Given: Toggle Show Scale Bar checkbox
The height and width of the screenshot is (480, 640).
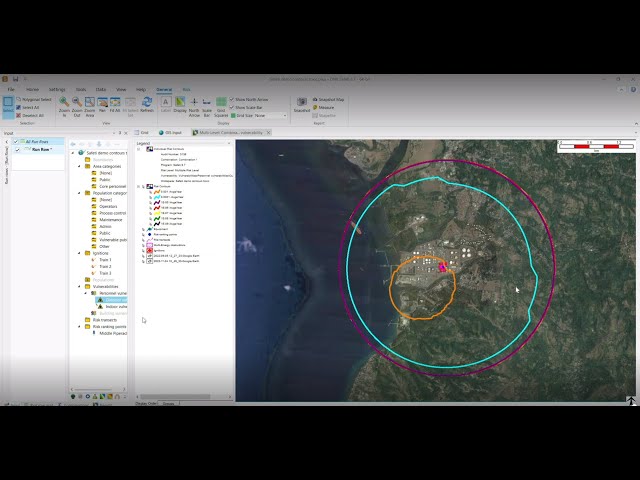Looking at the screenshot, I should pyautogui.click(x=232, y=107).
